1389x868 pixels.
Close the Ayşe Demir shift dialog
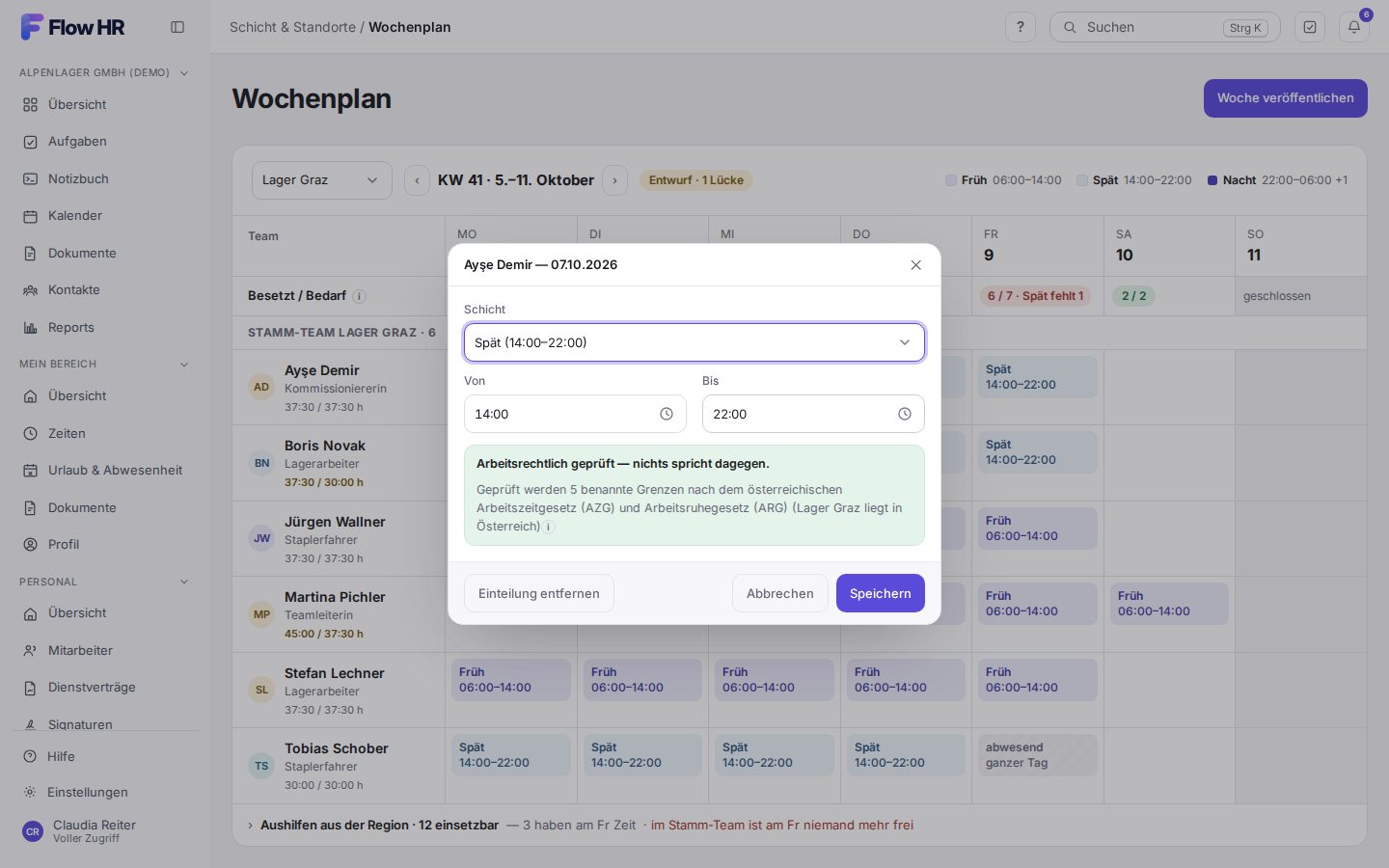click(x=916, y=265)
